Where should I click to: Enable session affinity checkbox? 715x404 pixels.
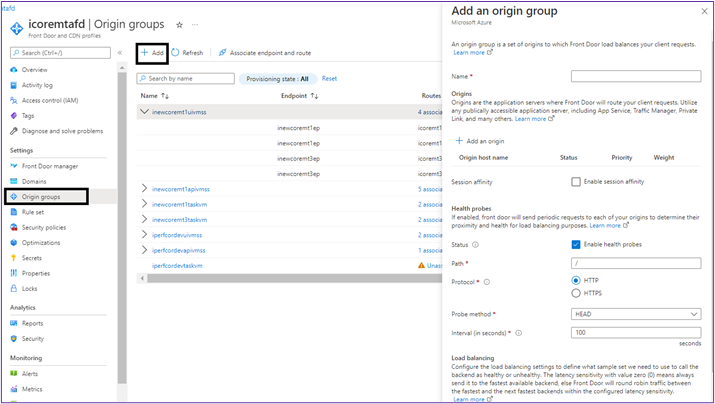point(576,182)
